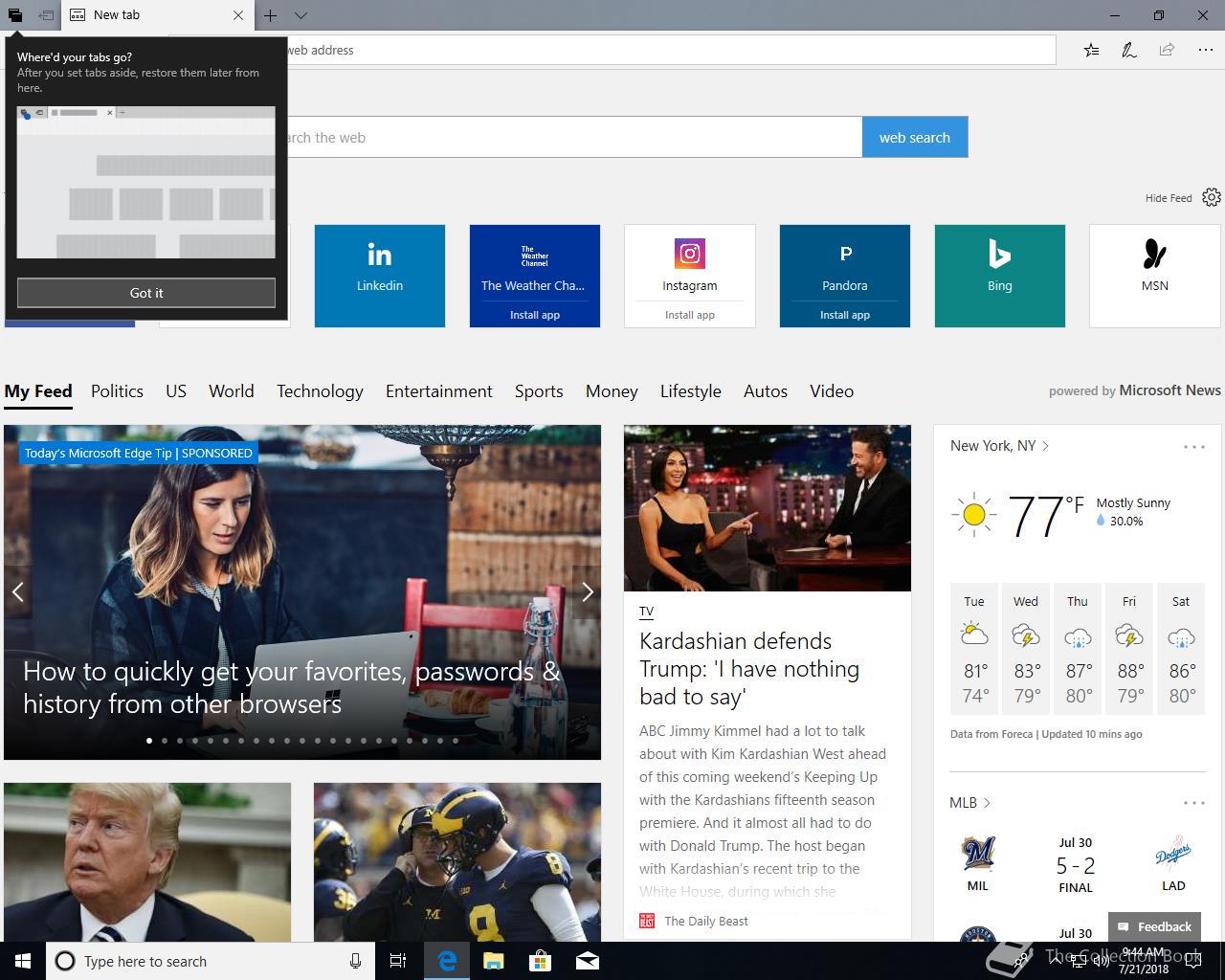Open the Bing tile
The height and width of the screenshot is (980, 1225).
[x=1000, y=276]
